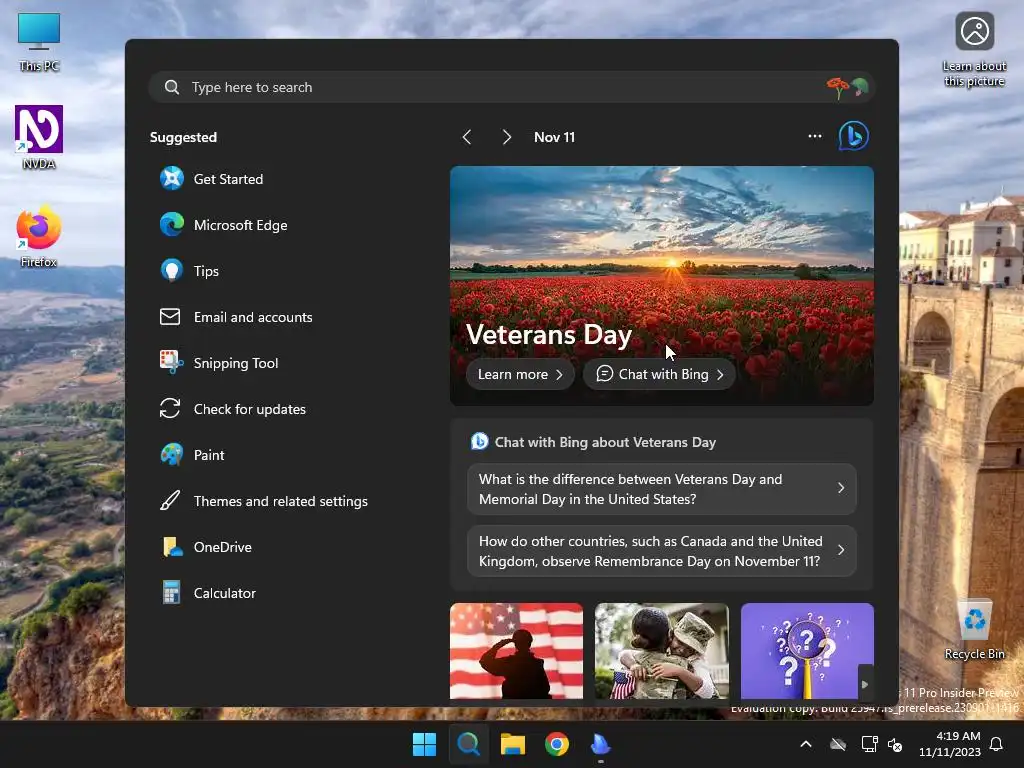Open Email and accounts settings
This screenshot has width=1024, height=768.
click(236, 317)
